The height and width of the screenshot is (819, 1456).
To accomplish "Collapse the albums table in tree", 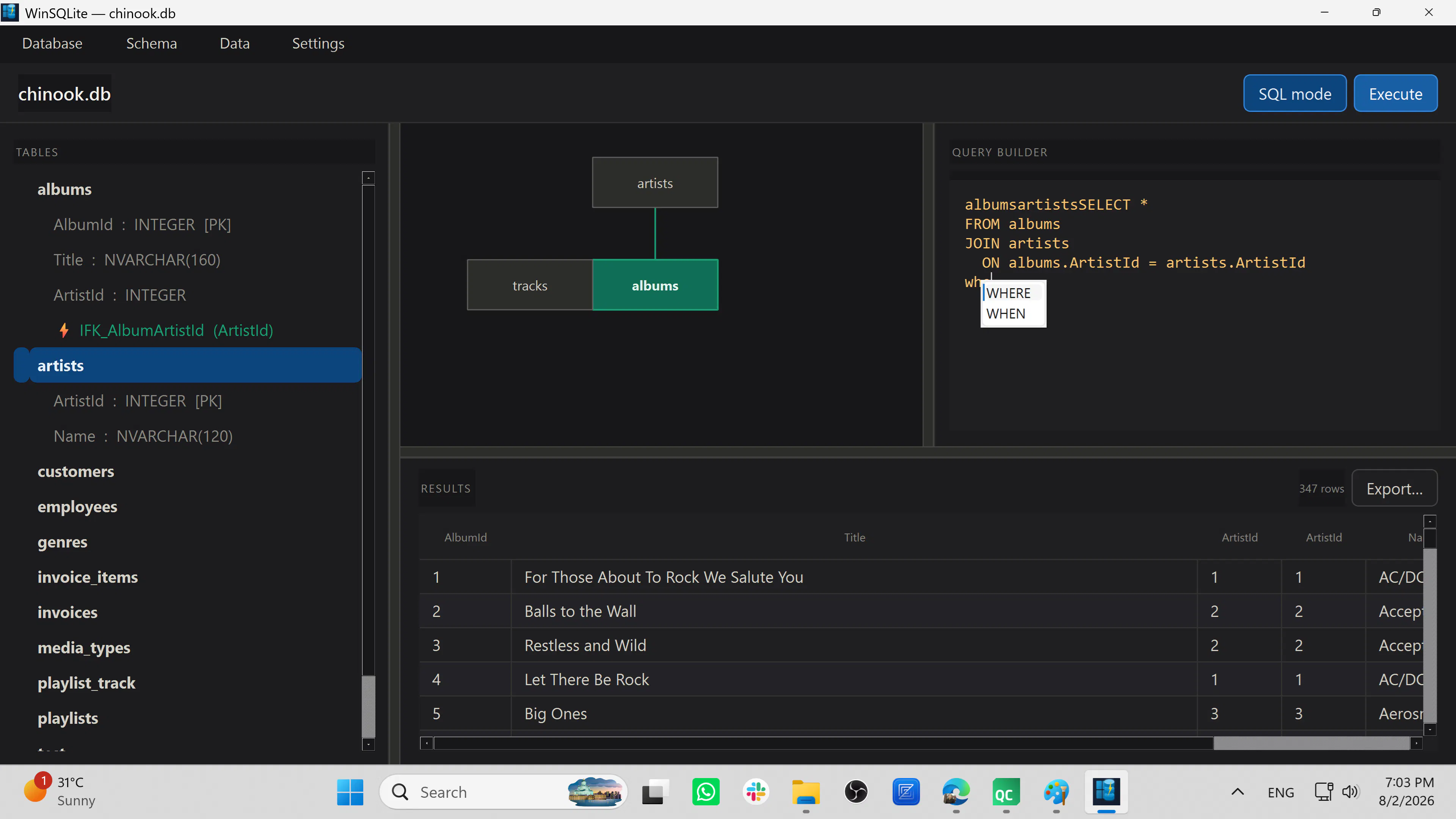I will [x=64, y=189].
